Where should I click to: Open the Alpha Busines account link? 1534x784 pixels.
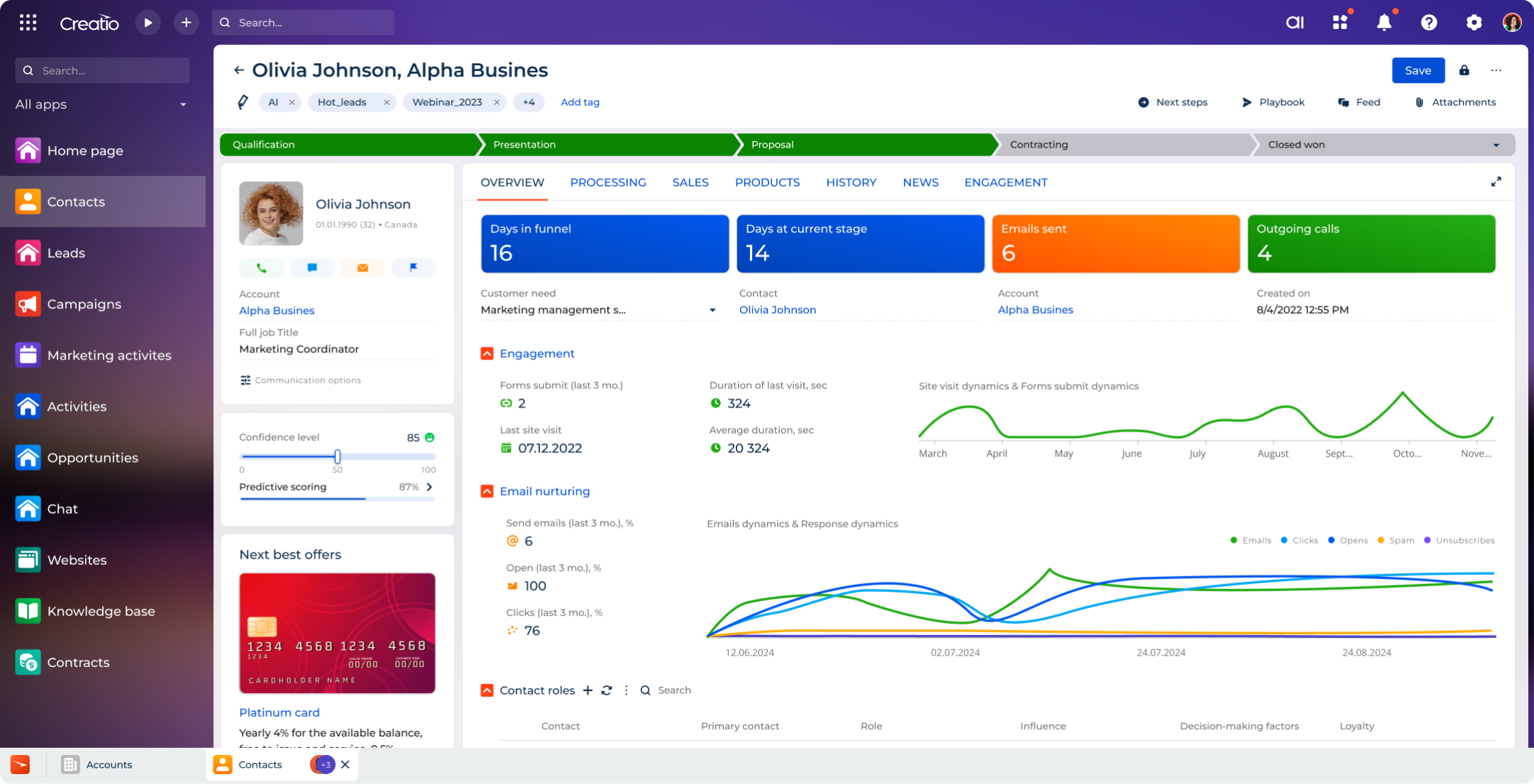[276, 310]
